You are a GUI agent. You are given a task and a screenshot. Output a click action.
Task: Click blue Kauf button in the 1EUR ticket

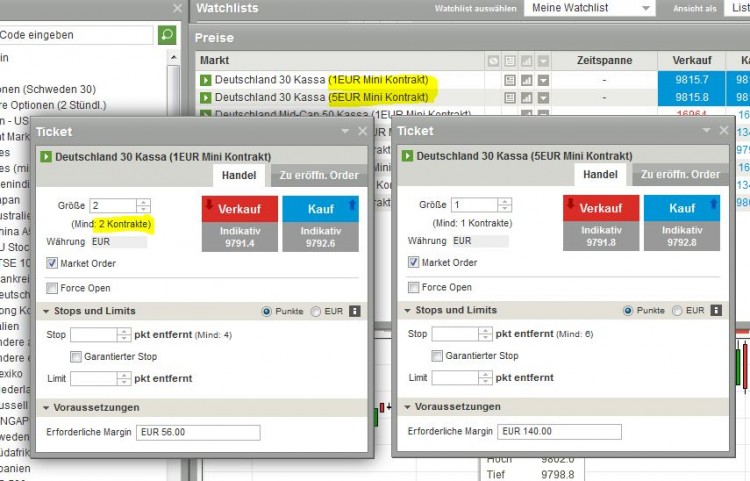320,209
